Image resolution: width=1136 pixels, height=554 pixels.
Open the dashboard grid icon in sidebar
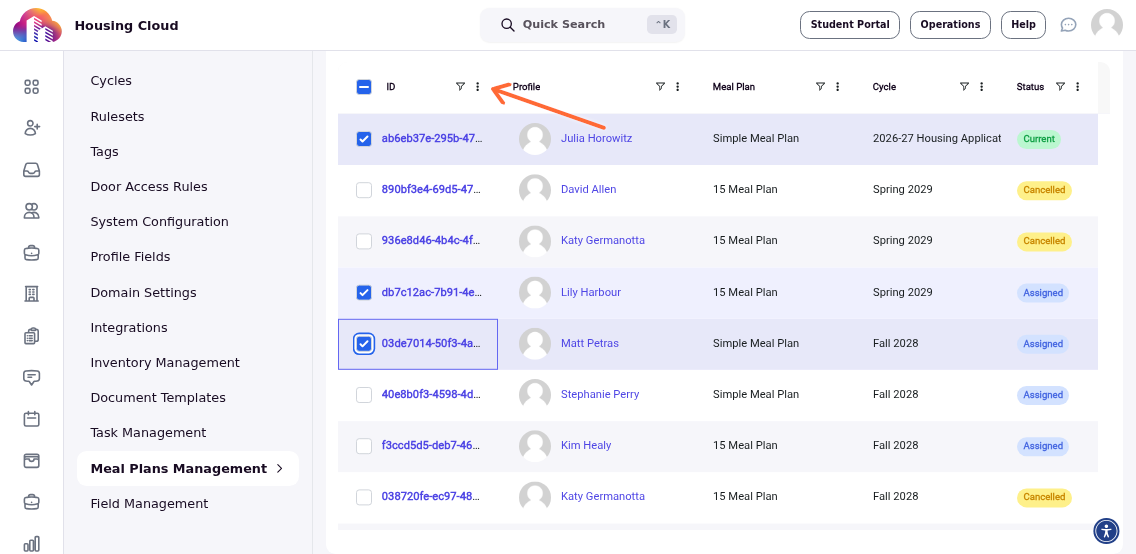pyautogui.click(x=31, y=87)
